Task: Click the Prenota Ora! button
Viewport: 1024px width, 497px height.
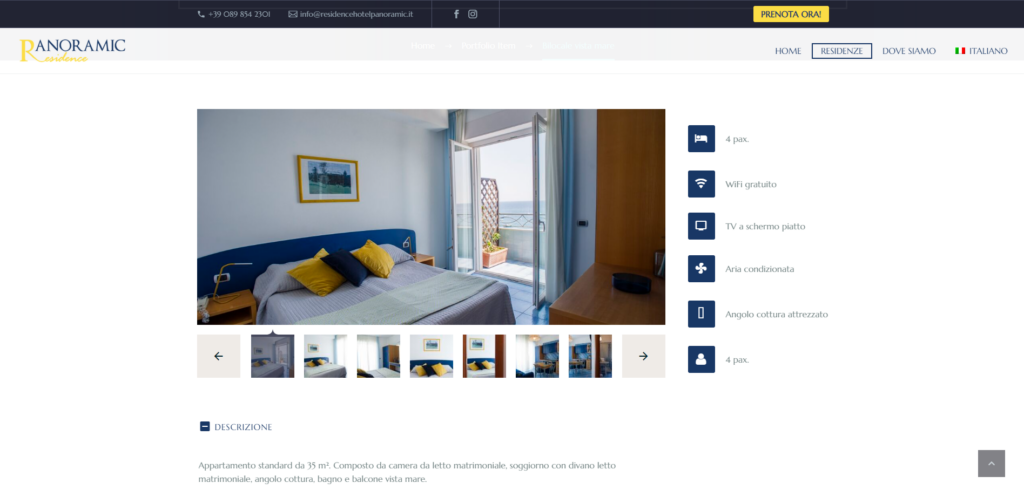Action: pyautogui.click(x=790, y=14)
